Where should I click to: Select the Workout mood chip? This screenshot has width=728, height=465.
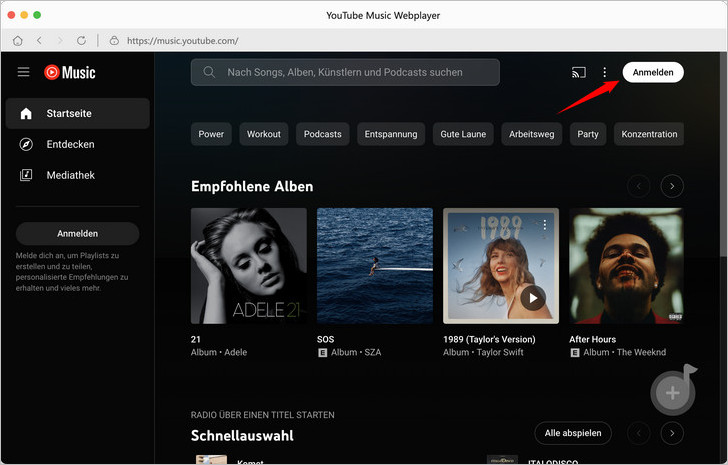coord(264,134)
